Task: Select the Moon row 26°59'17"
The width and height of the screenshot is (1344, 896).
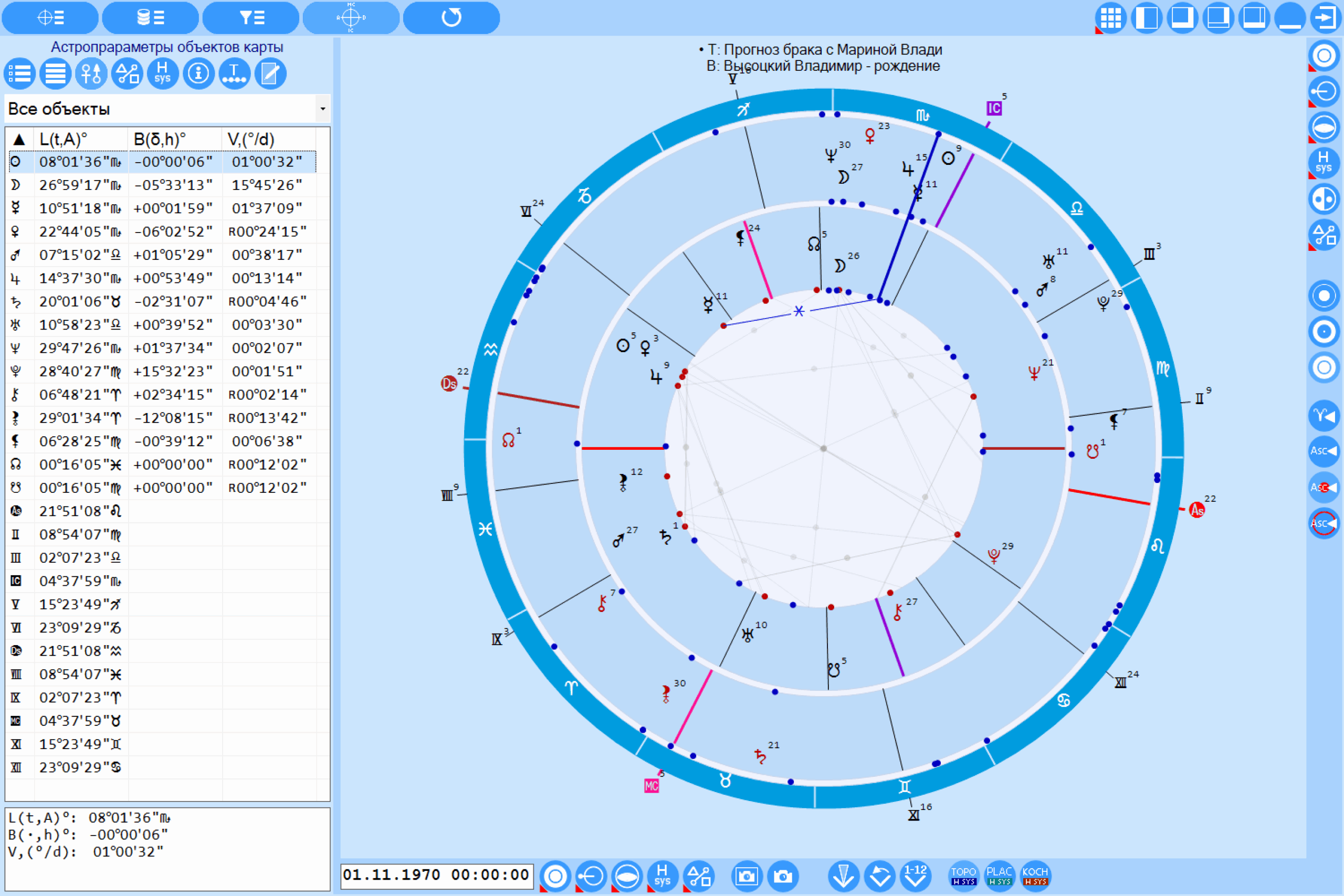Action: (162, 185)
